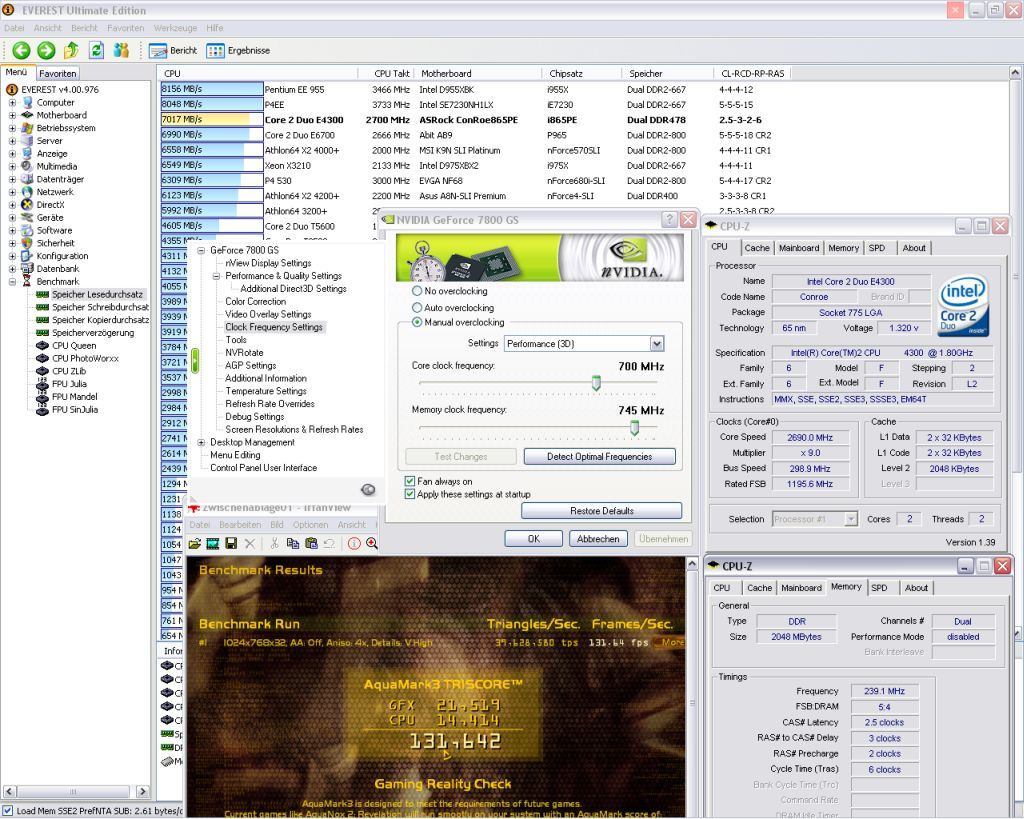Expand the Desktop Management node

[201, 442]
